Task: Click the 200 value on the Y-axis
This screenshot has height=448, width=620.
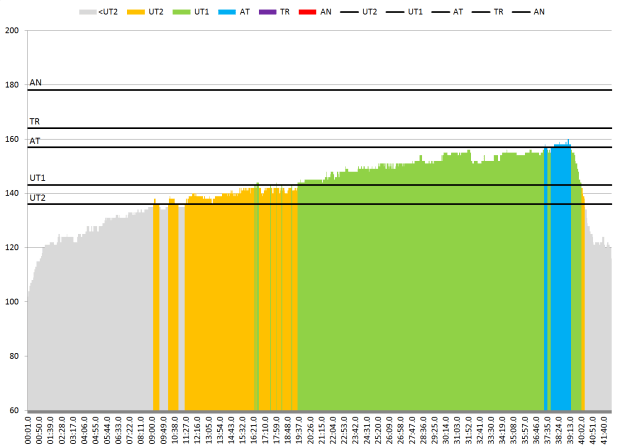Action: (x=12, y=31)
